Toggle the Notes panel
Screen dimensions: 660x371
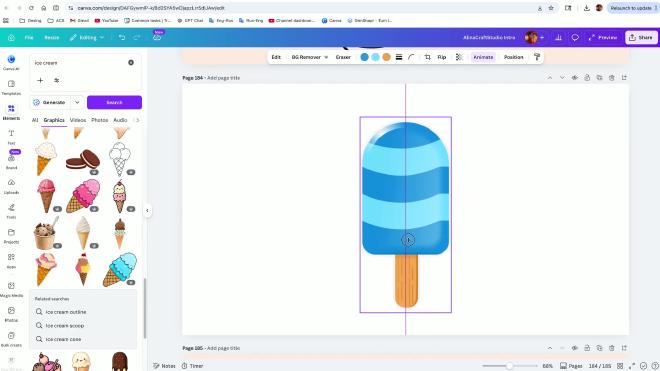(x=164, y=366)
